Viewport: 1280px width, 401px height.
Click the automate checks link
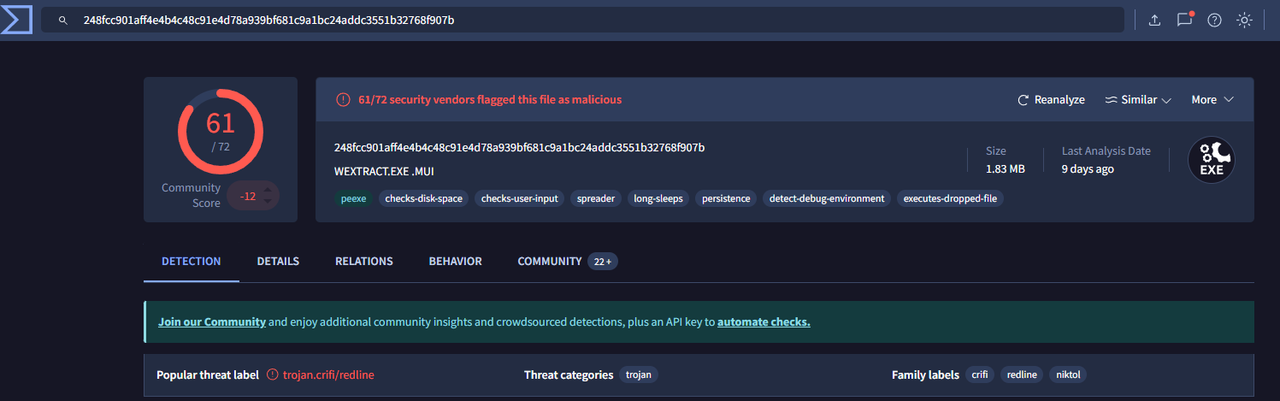764,322
